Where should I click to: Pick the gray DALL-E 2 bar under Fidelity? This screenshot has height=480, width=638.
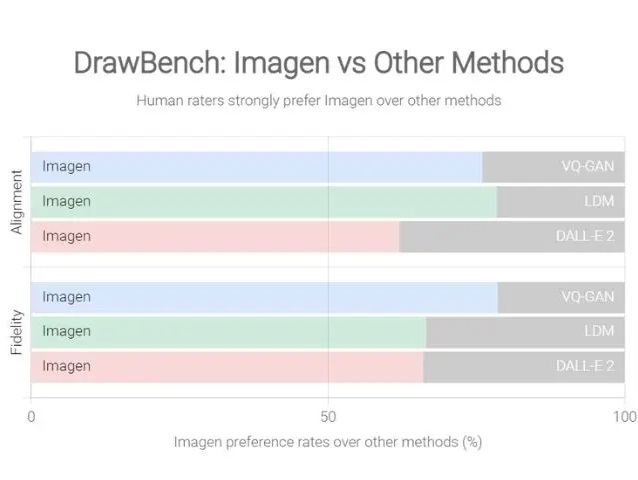(523, 366)
